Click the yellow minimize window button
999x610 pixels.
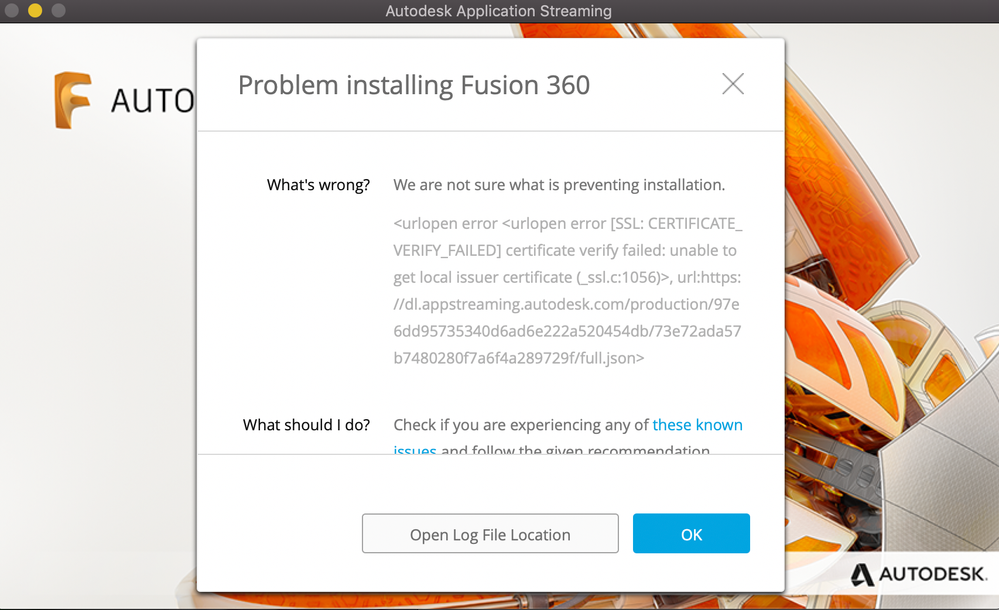(x=35, y=10)
